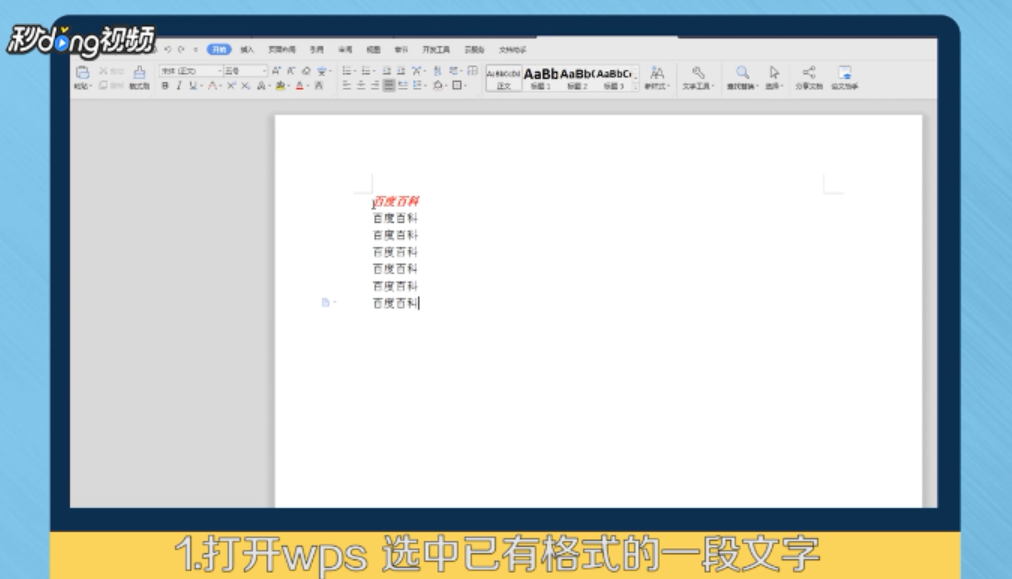Click the numbered list icon
The height and width of the screenshot is (579, 1012).
(366, 71)
